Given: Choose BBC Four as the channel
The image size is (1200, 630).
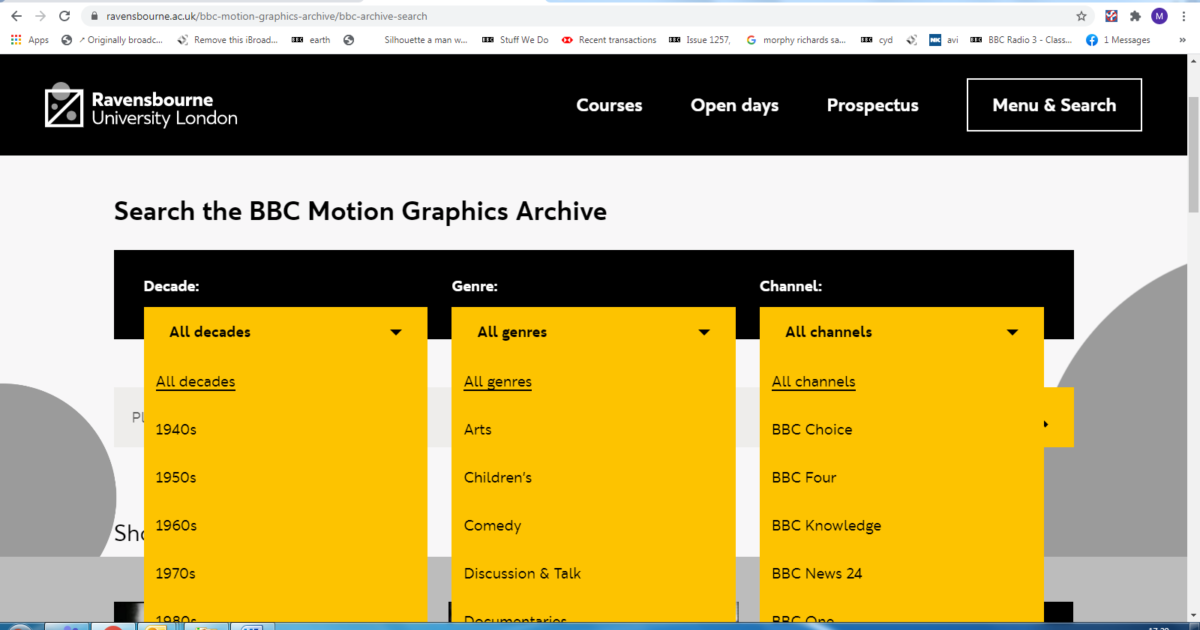Looking at the screenshot, I should pos(803,477).
